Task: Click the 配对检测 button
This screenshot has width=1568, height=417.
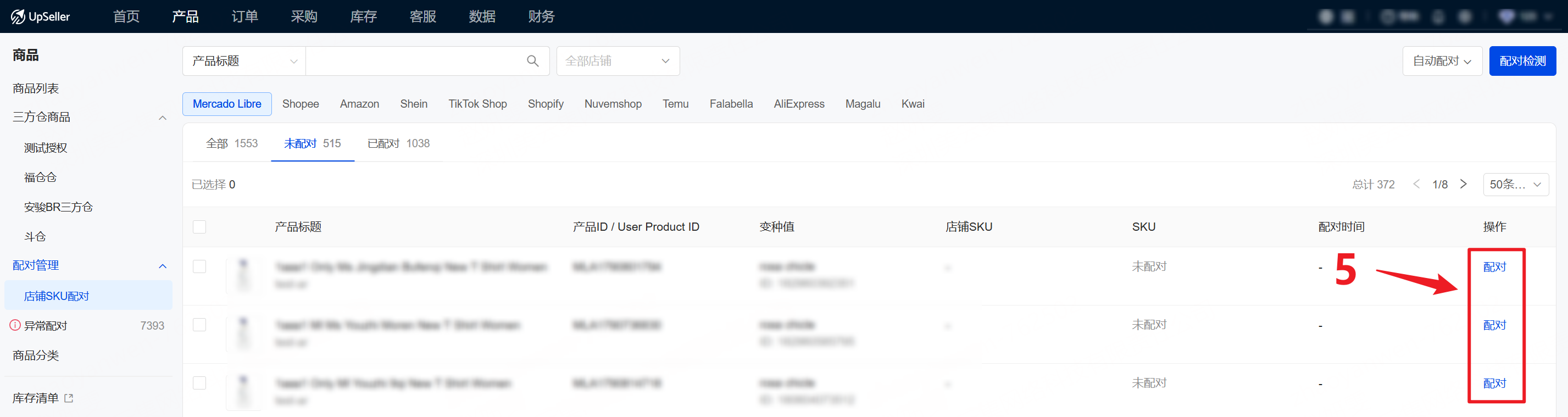Action: [1522, 61]
